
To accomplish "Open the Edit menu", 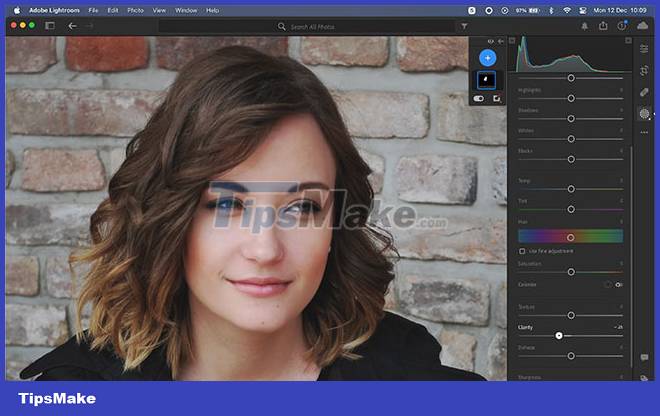I will coord(113,10).
